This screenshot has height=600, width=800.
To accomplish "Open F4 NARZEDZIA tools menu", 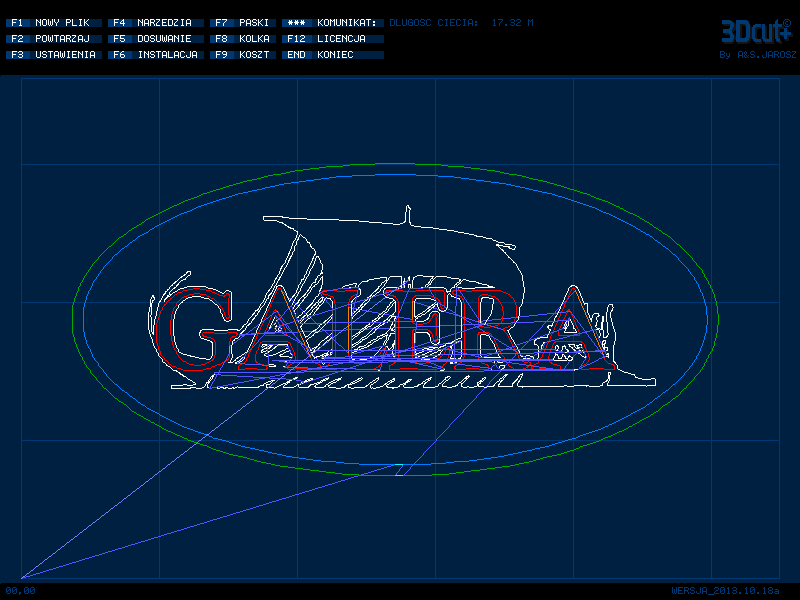I will pos(156,23).
